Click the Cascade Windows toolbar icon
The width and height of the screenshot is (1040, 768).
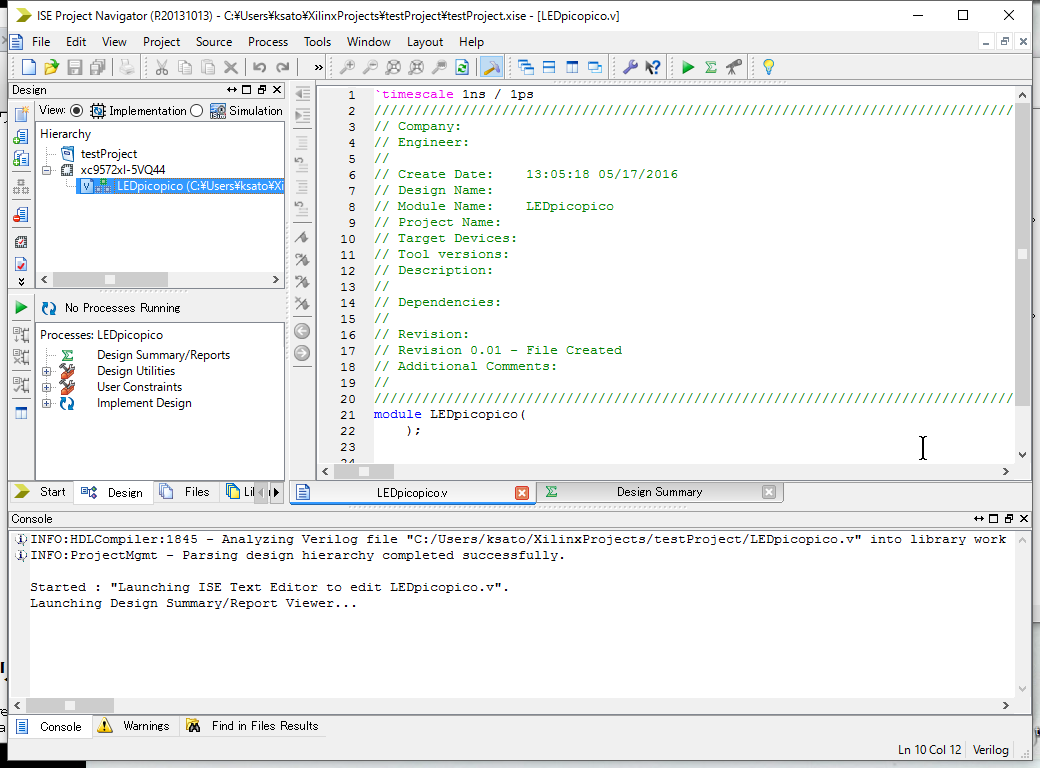pyautogui.click(x=526, y=67)
